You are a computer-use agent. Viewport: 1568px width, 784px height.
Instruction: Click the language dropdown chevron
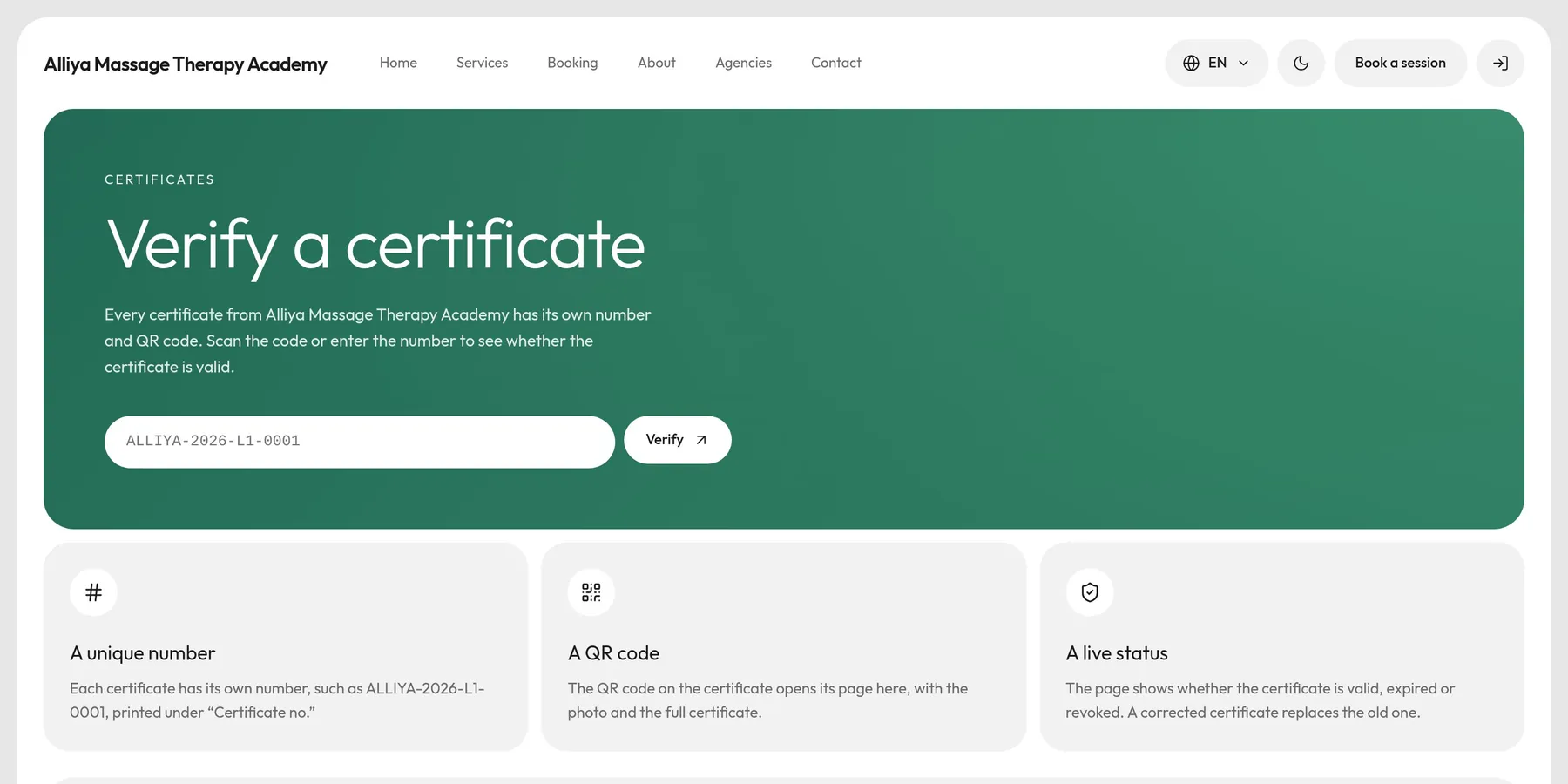click(x=1243, y=63)
